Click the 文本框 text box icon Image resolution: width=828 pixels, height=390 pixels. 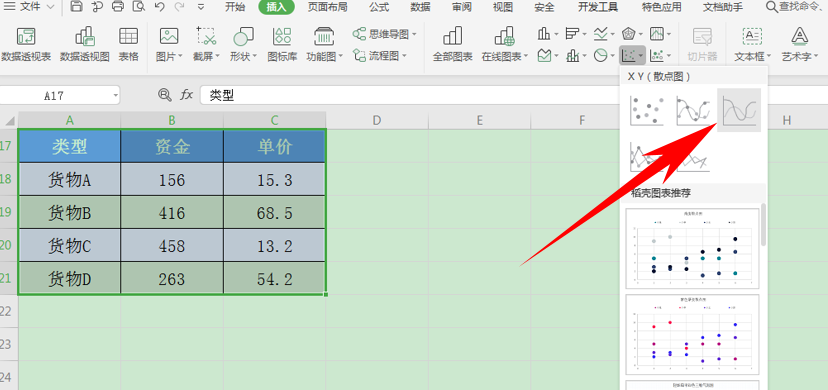point(752,36)
